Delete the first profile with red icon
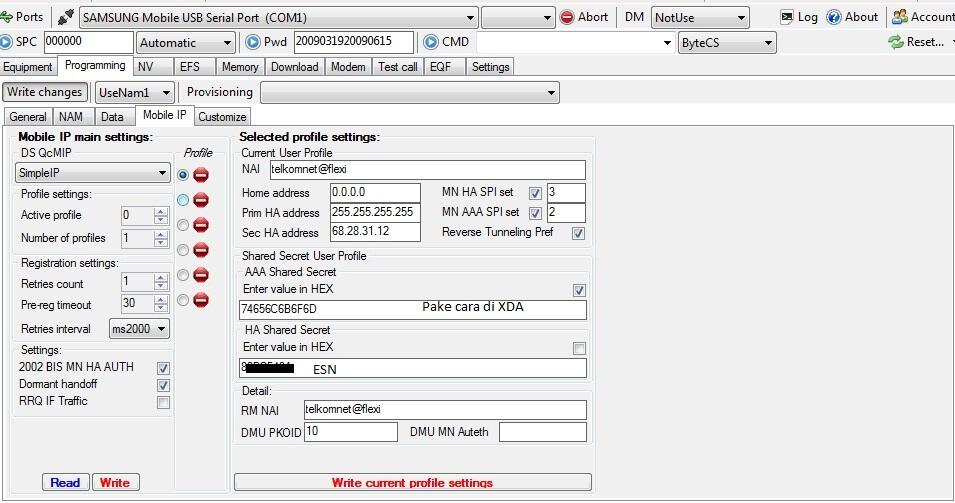The width and height of the screenshot is (955, 503). (x=201, y=175)
